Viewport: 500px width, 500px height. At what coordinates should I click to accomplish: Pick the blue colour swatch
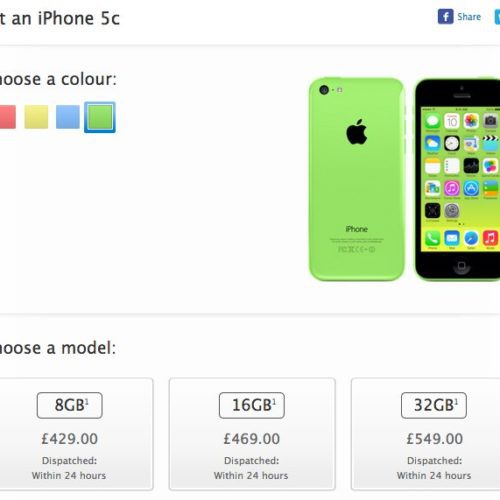pos(68,117)
